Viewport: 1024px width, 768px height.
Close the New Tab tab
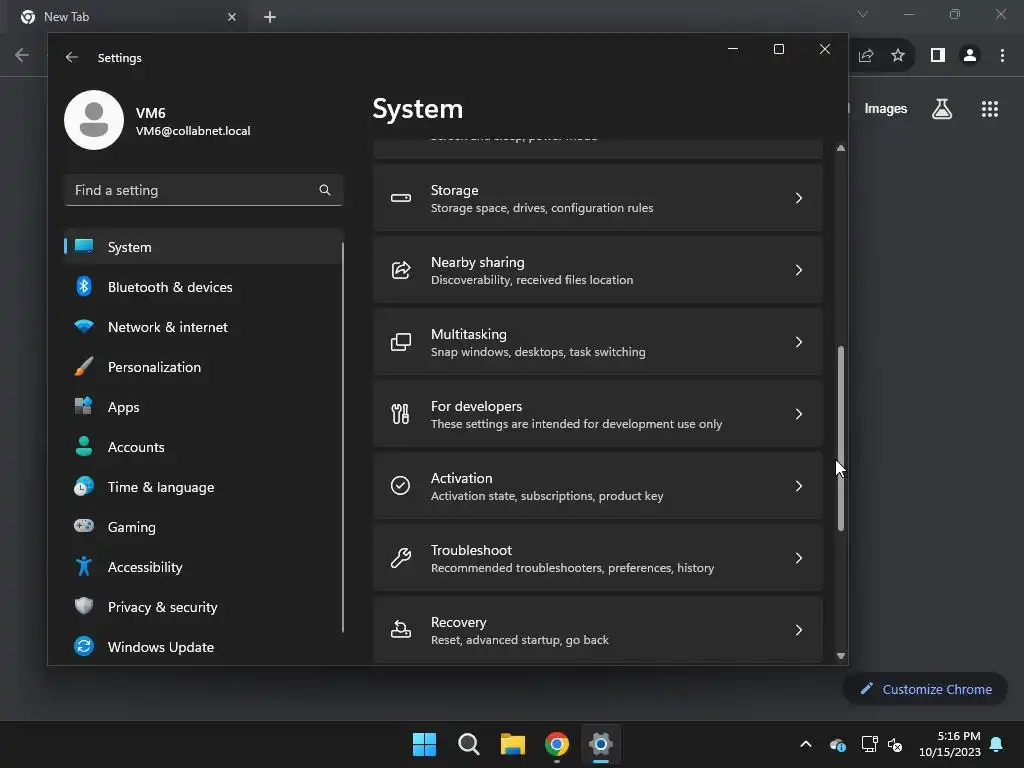[x=232, y=17]
